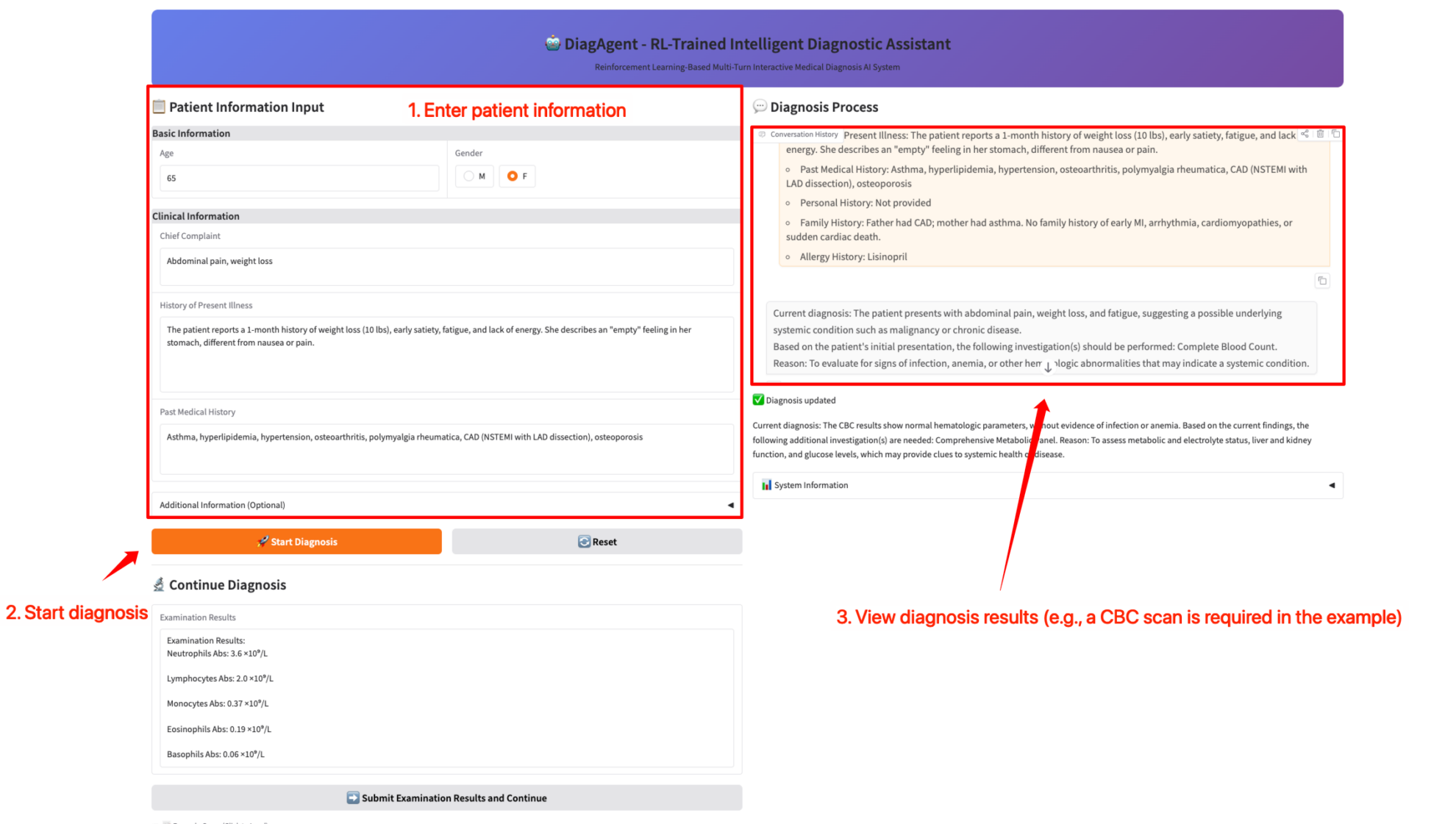
Task: Select the M gender radio button
Action: (469, 176)
